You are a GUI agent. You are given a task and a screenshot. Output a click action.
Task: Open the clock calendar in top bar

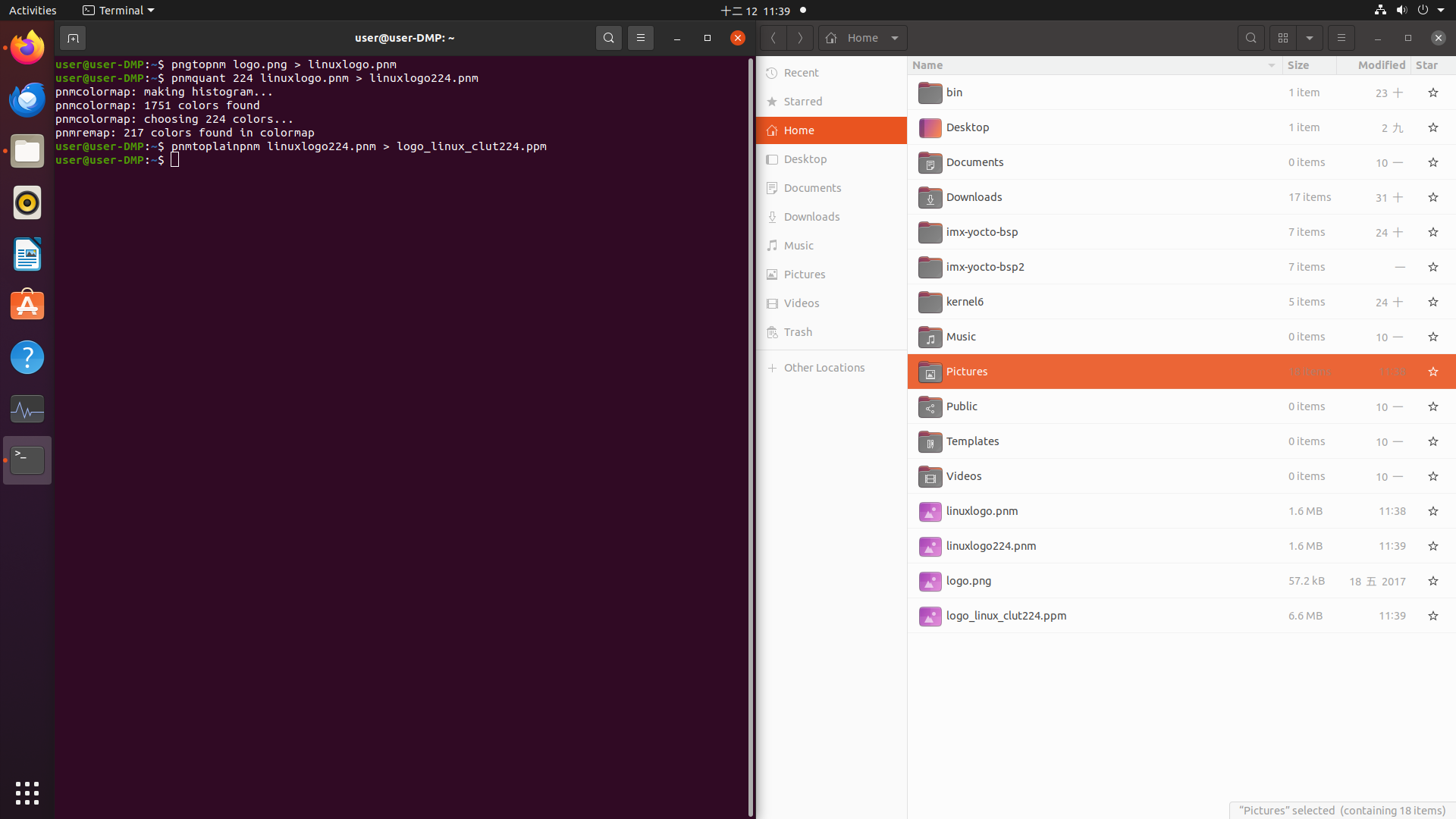point(755,11)
